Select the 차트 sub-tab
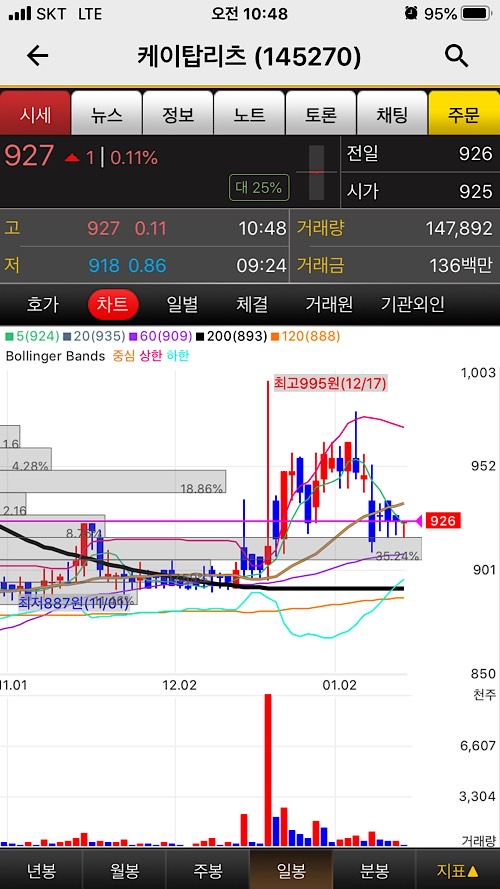Screen dimensions: 500x889 click(x=113, y=304)
